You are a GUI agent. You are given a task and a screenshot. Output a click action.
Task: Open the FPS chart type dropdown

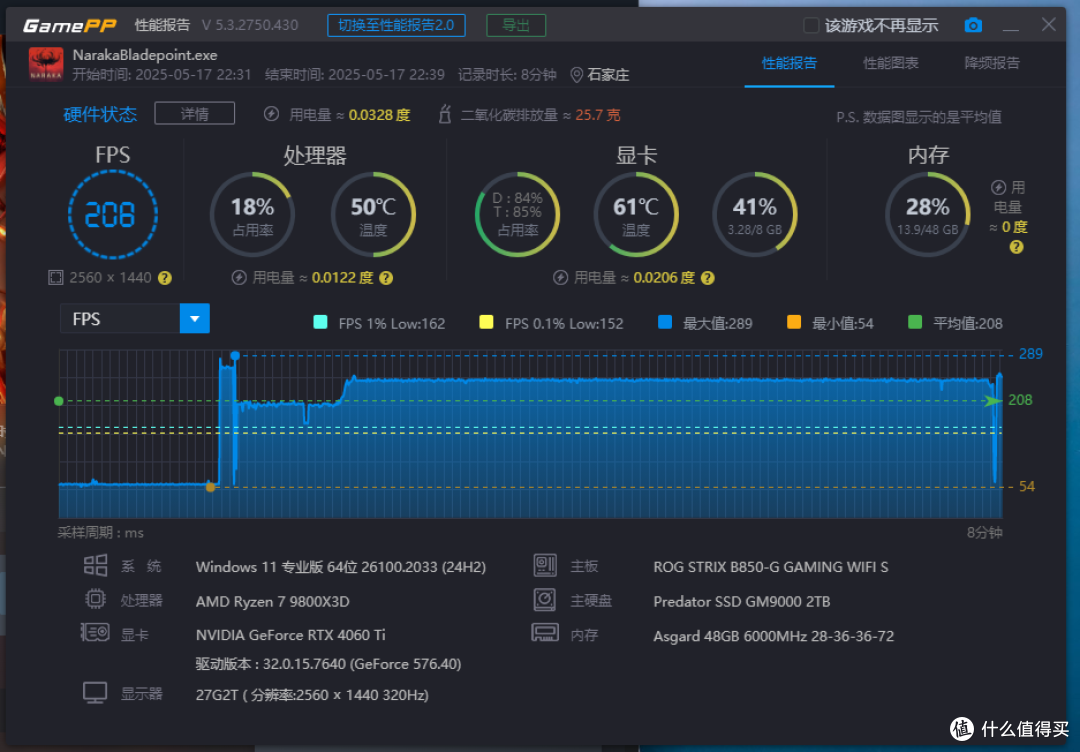pyautogui.click(x=135, y=319)
